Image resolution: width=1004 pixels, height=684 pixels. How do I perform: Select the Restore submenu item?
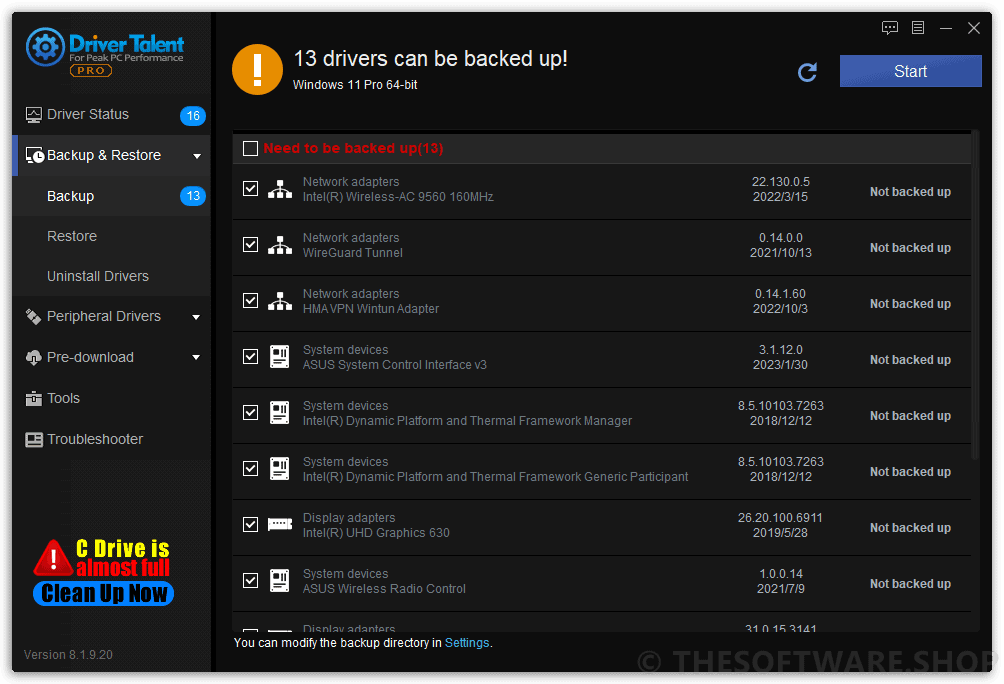111,236
